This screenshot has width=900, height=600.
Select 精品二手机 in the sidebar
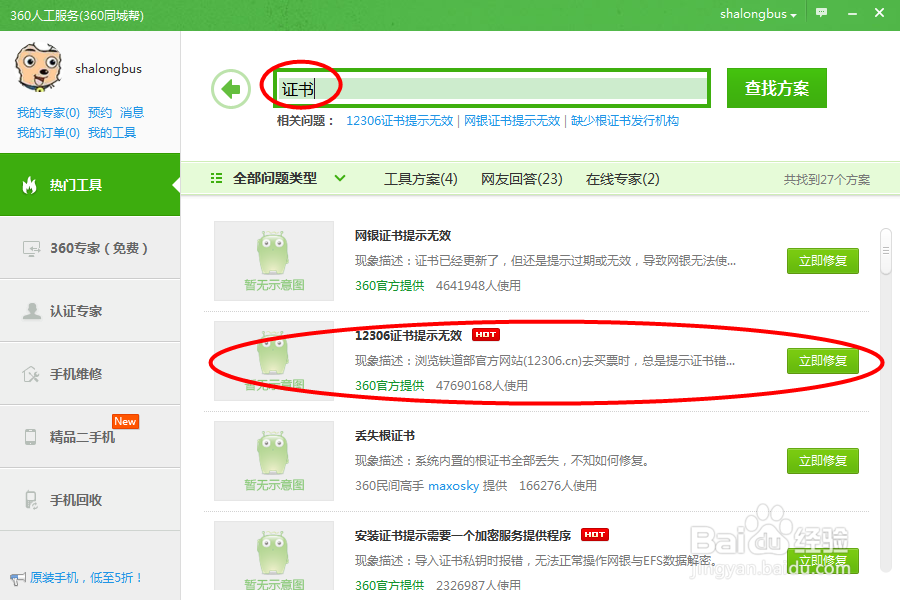[x=90, y=437]
